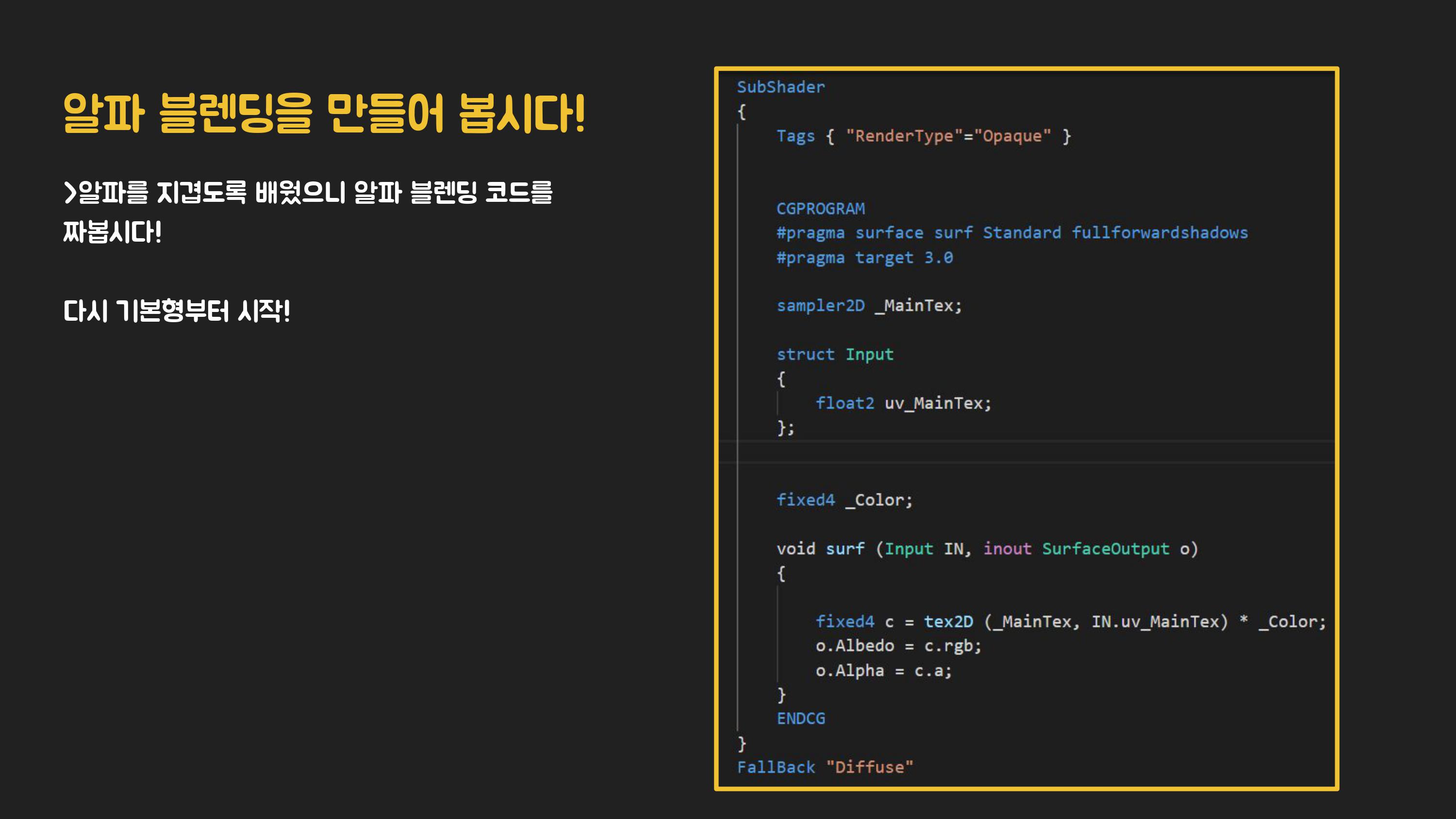This screenshot has width=1456, height=819.
Task: Click the '#pragma target 3.0' line
Action: [864, 258]
